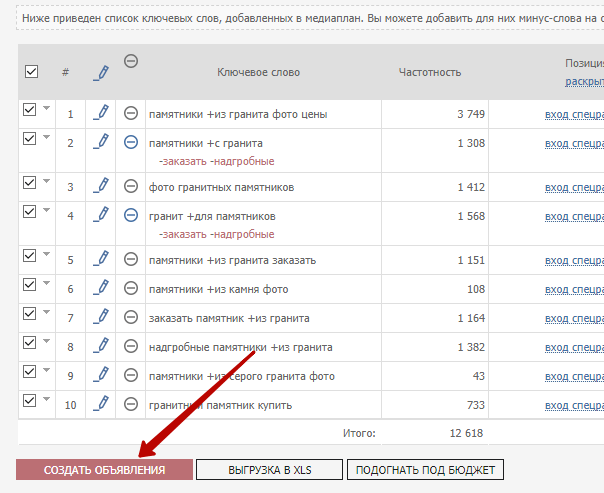Click the 'Подогнать под бюджет' button
This screenshot has width=604, height=493.
point(425,470)
